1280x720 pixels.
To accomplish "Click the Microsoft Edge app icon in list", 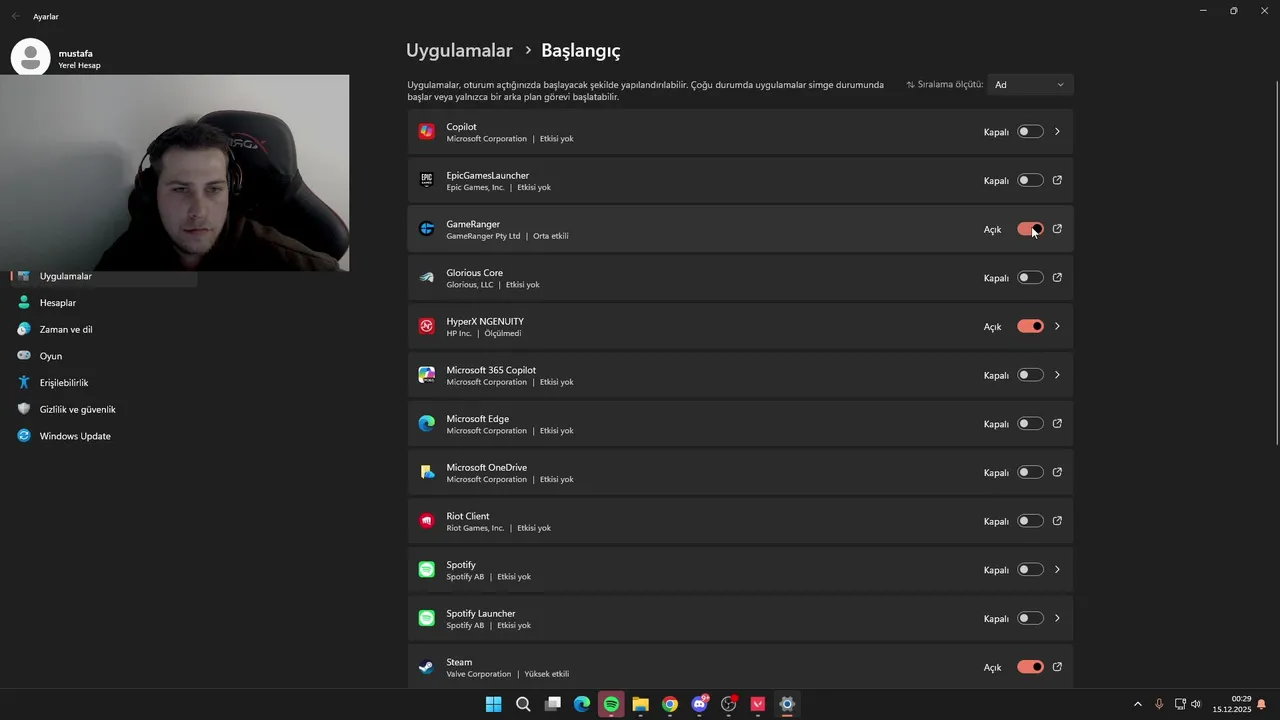I will click(427, 424).
